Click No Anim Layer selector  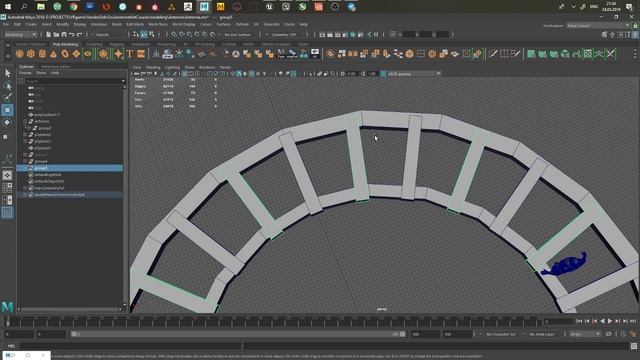542,334
